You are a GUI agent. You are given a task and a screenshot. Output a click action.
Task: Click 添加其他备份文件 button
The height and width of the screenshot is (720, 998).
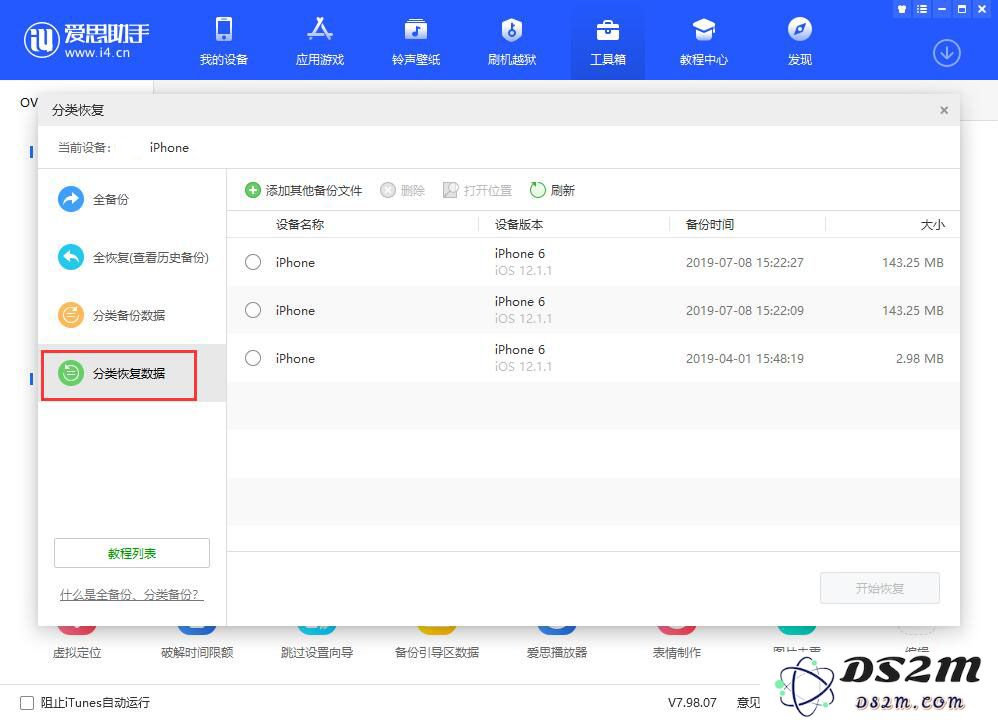[304, 190]
